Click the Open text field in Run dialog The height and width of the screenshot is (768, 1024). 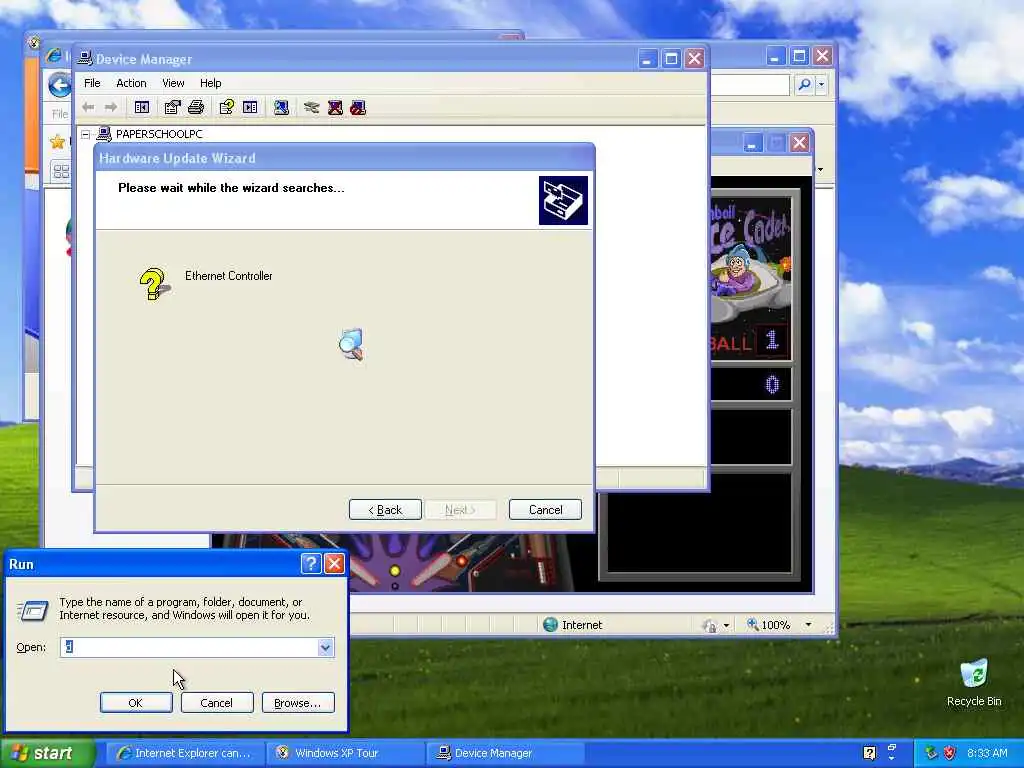click(x=189, y=647)
